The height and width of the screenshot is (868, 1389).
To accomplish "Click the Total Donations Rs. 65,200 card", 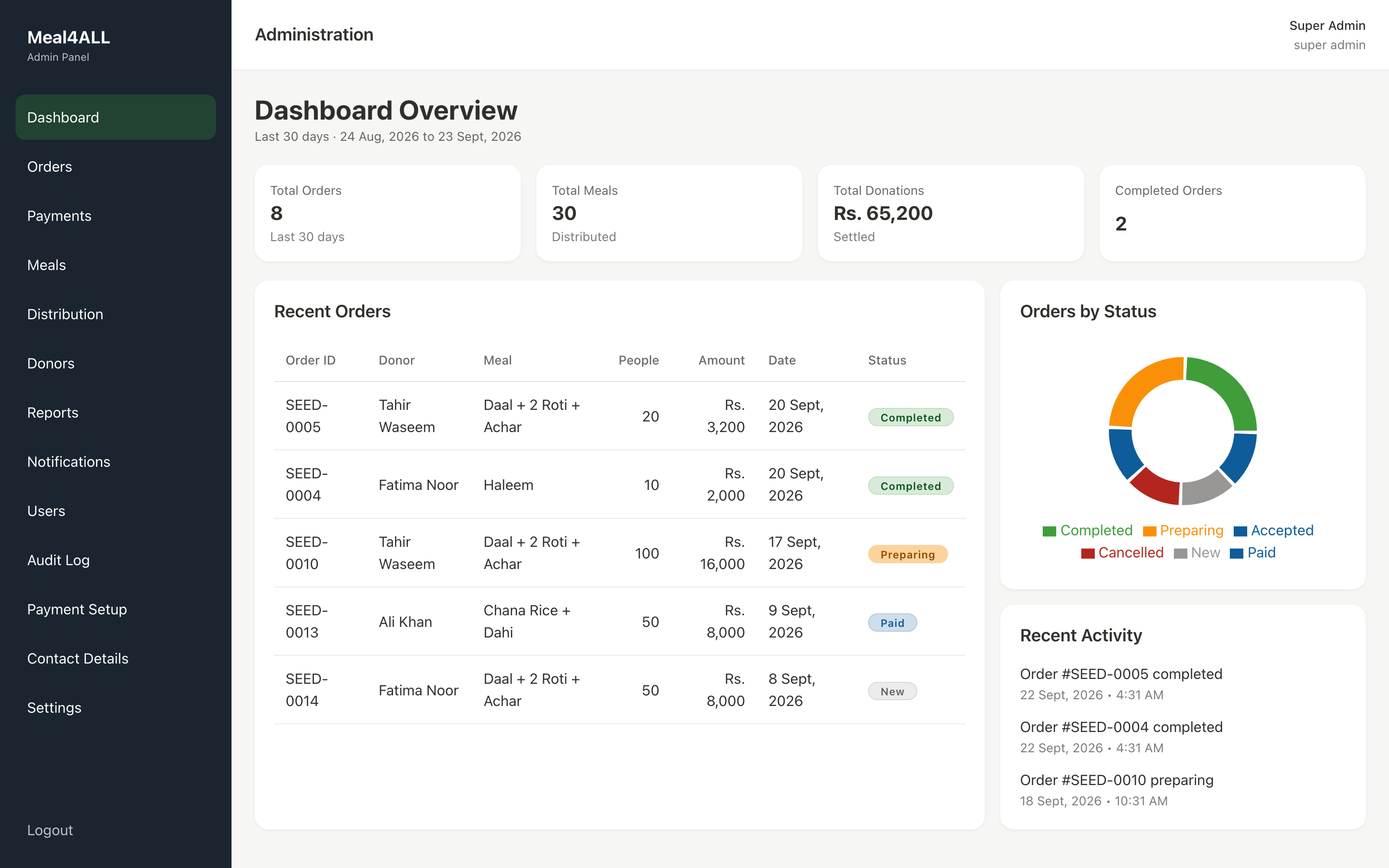I will click(951, 213).
